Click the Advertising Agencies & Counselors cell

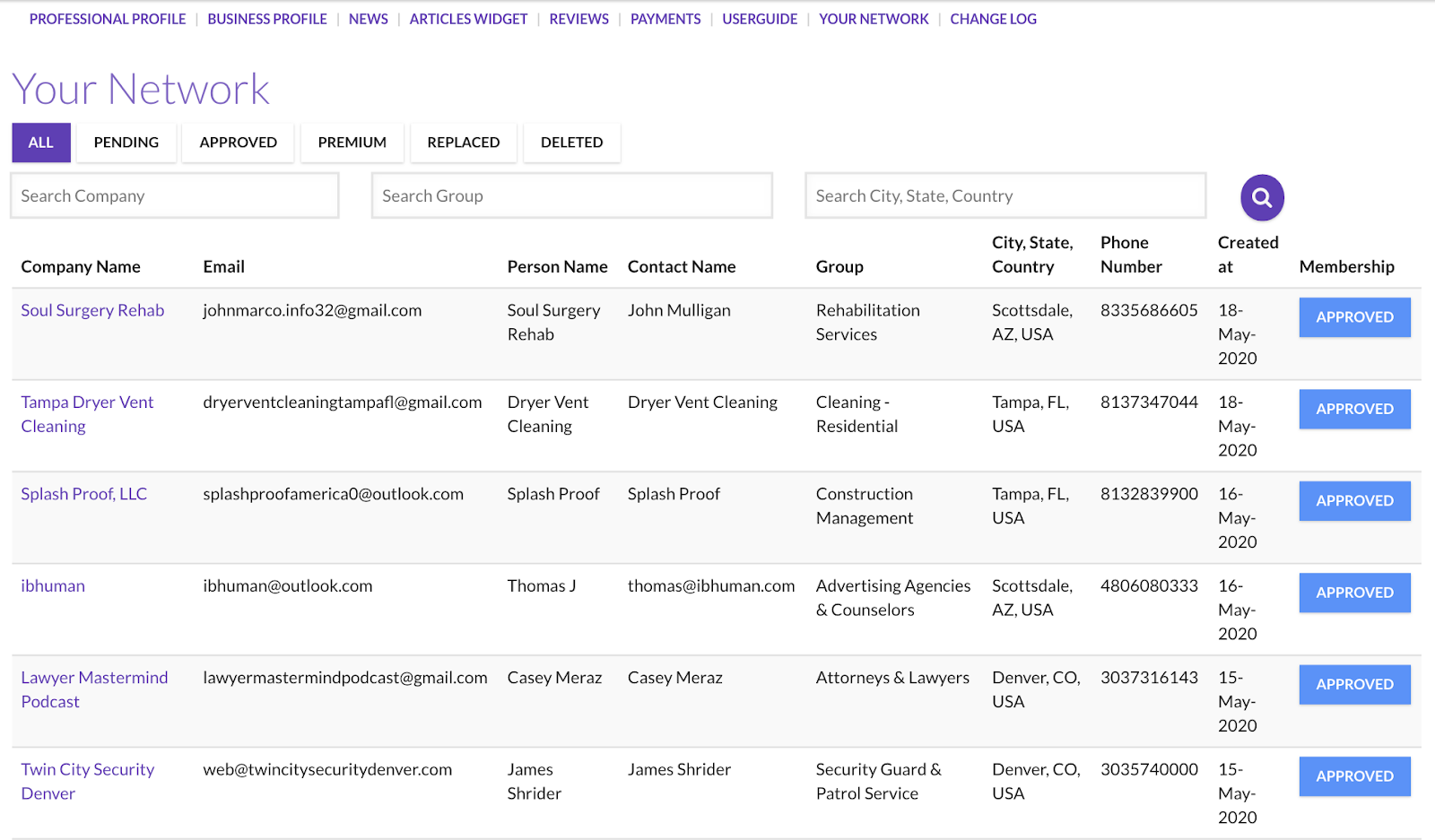(x=893, y=597)
